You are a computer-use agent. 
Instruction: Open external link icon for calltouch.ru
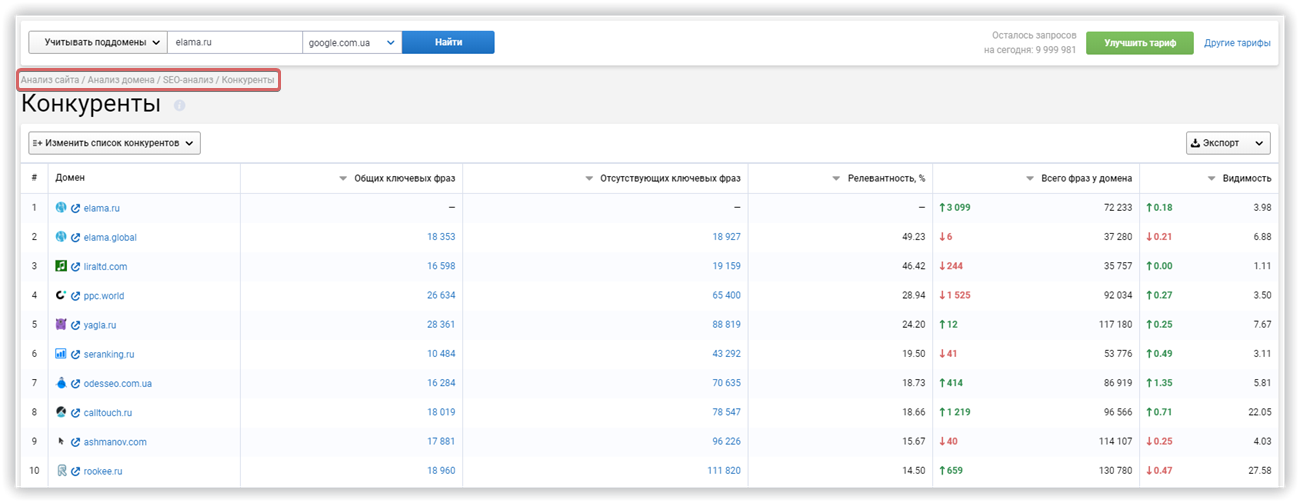tap(75, 412)
